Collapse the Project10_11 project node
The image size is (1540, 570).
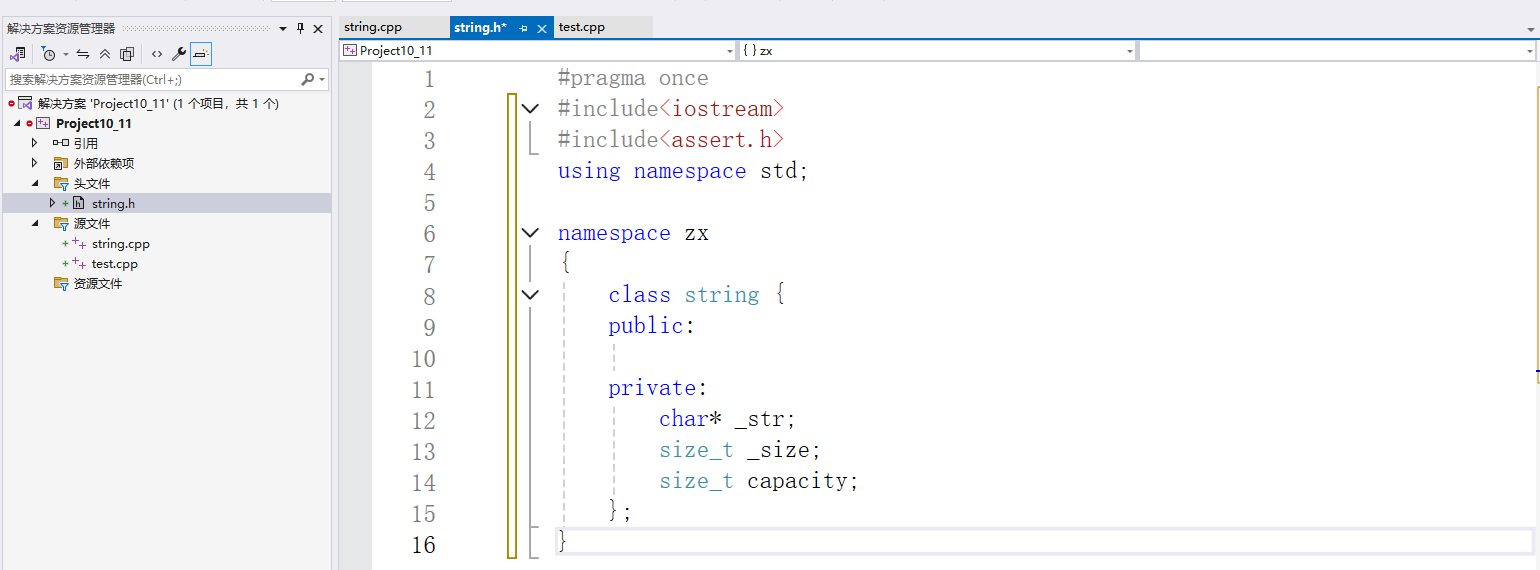[x=17, y=124]
